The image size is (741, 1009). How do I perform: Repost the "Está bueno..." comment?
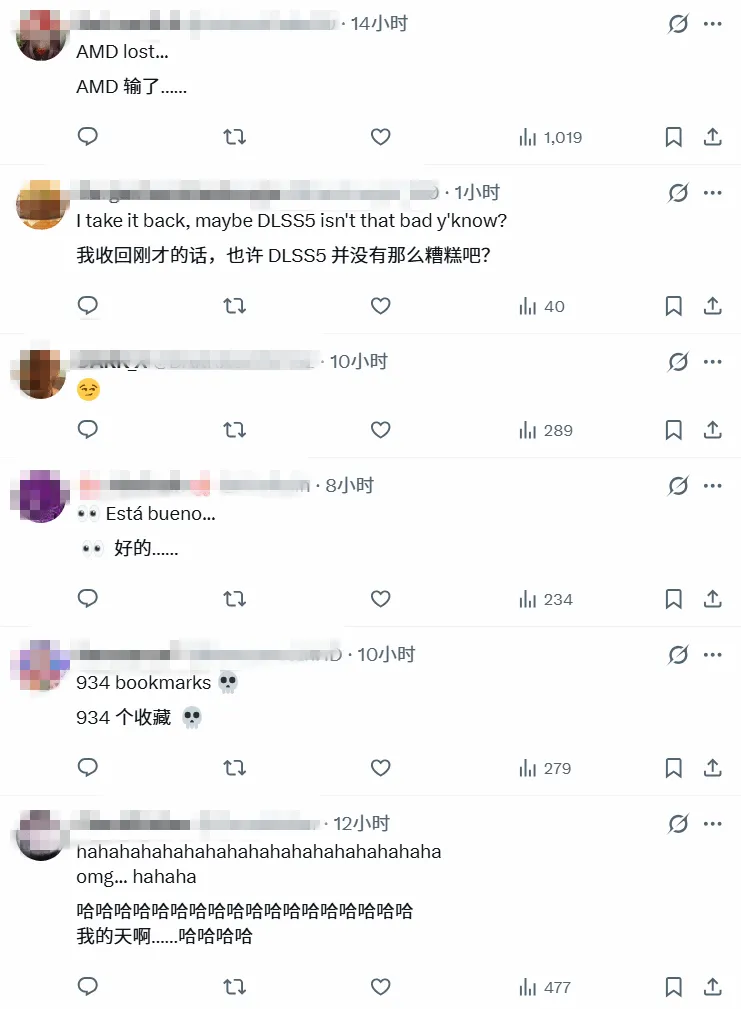[234, 599]
